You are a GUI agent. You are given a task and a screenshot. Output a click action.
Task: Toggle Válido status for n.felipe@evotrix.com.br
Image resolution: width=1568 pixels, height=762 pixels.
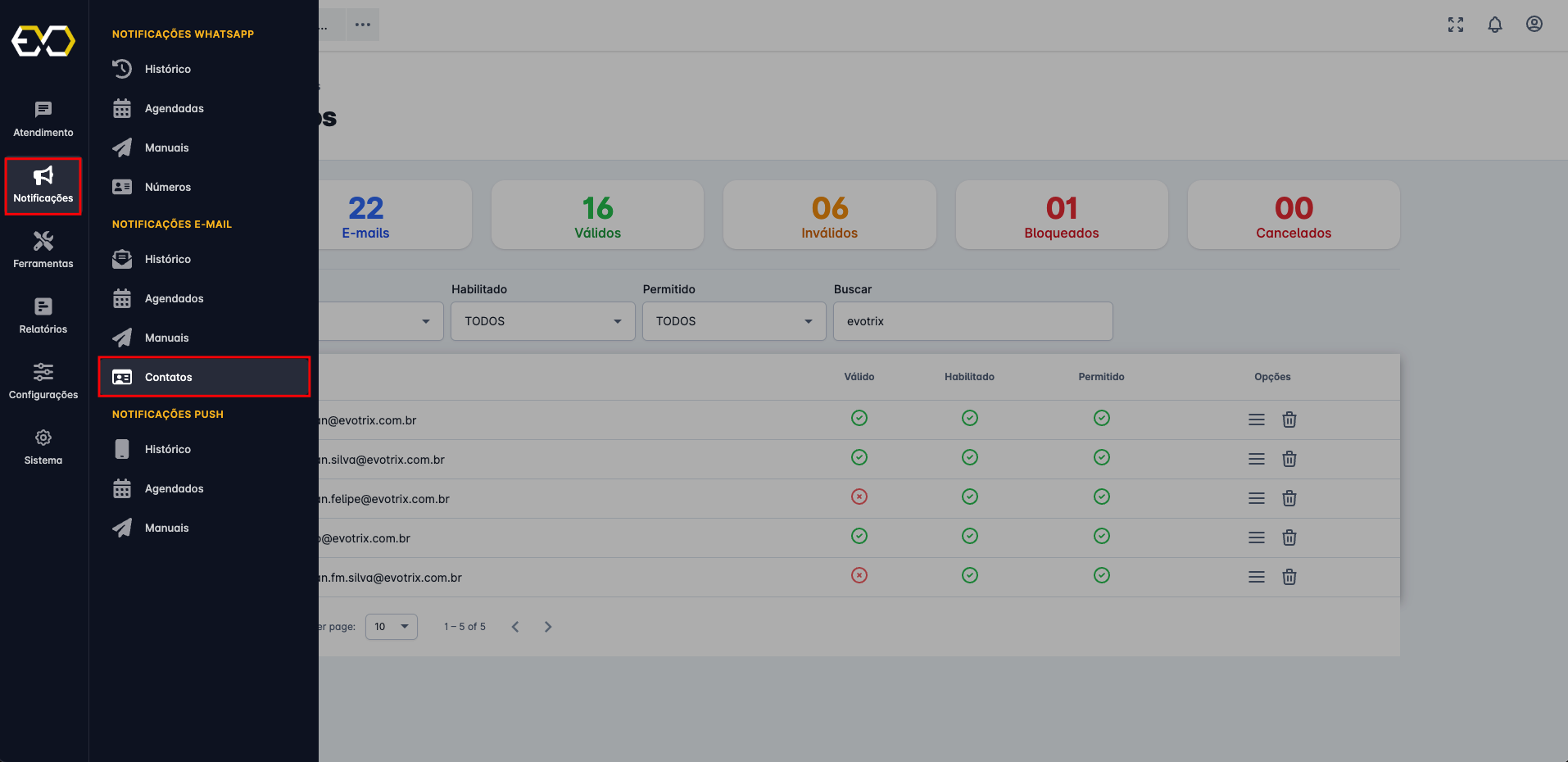859,497
